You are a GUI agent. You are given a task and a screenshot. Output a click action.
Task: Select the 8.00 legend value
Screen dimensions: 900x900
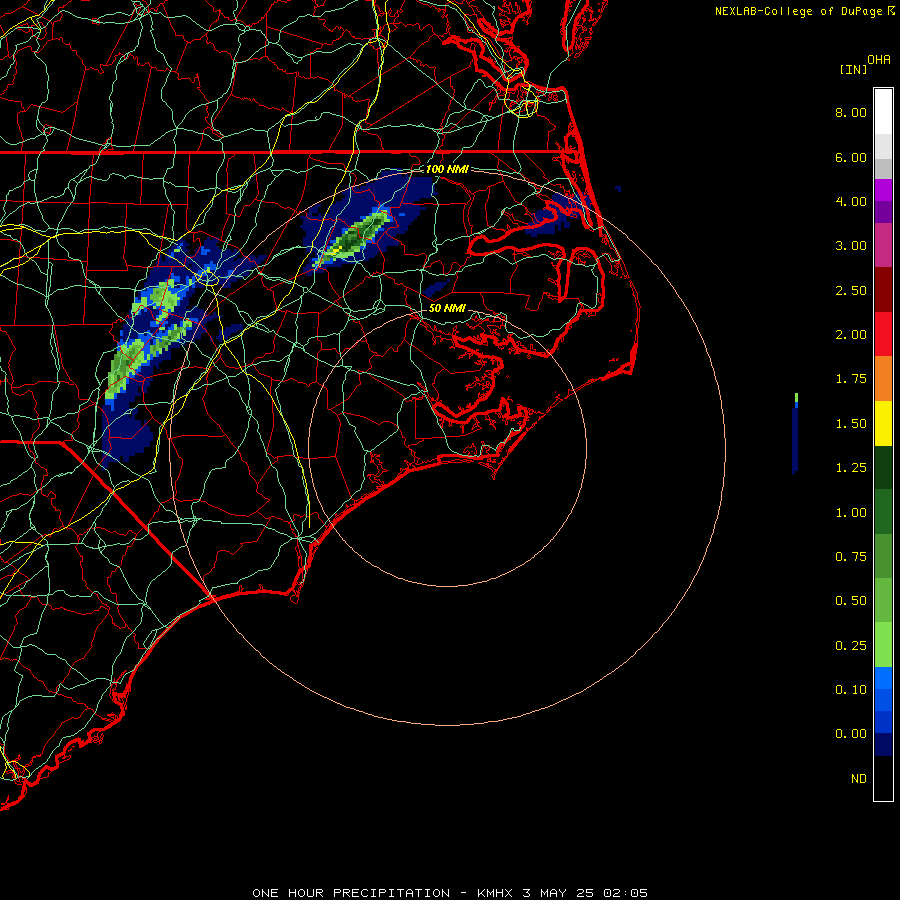851,112
